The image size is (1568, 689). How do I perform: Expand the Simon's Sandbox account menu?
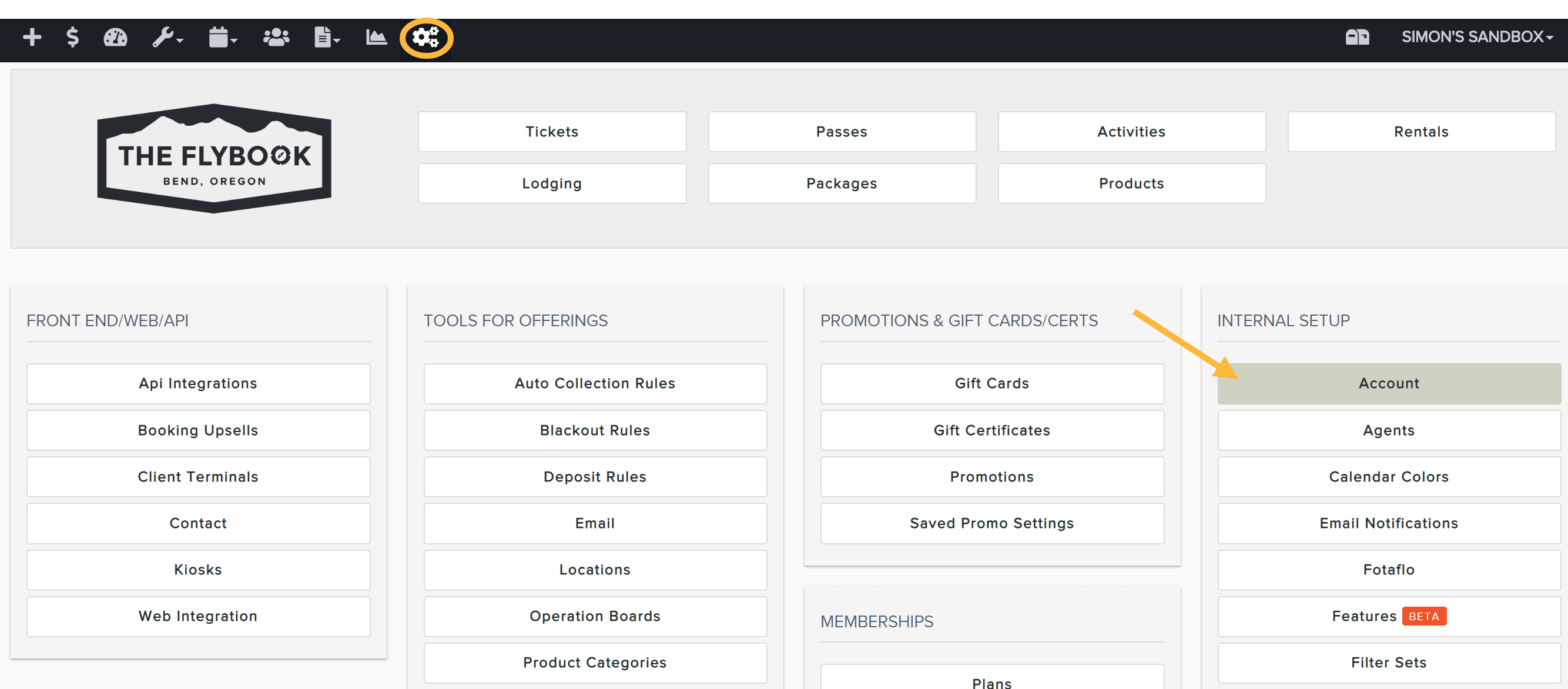1477,36
